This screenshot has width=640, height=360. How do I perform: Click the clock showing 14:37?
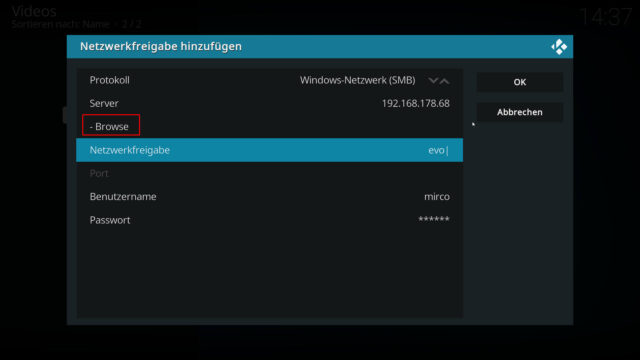(x=606, y=17)
